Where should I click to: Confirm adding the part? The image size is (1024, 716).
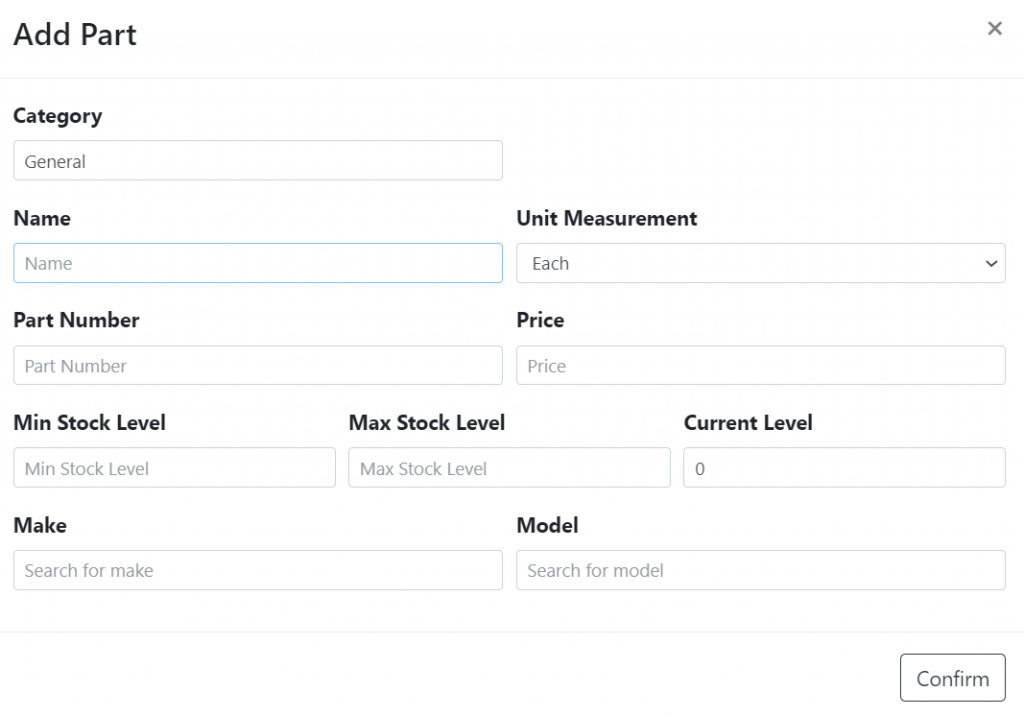[952, 678]
